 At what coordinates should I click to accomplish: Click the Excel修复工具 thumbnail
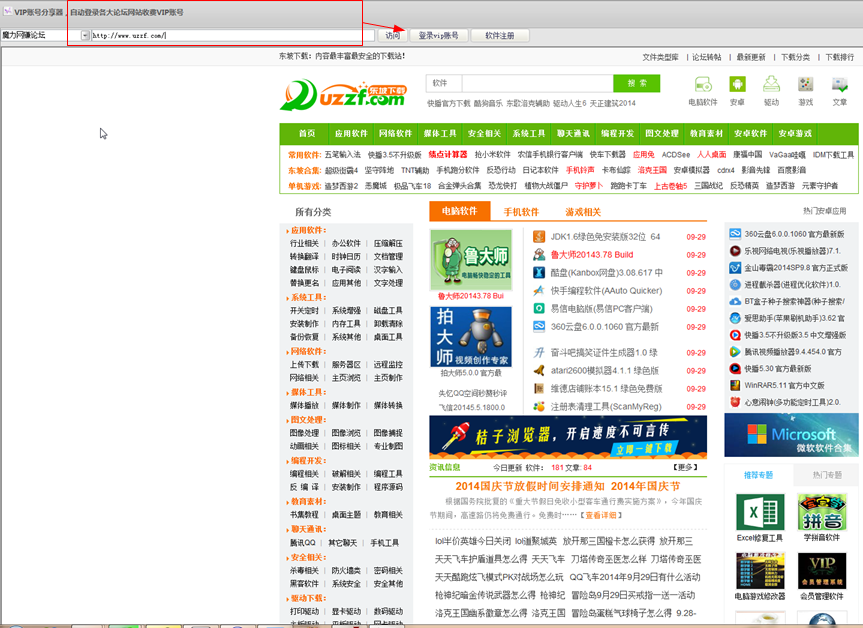(x=760, y=512)
